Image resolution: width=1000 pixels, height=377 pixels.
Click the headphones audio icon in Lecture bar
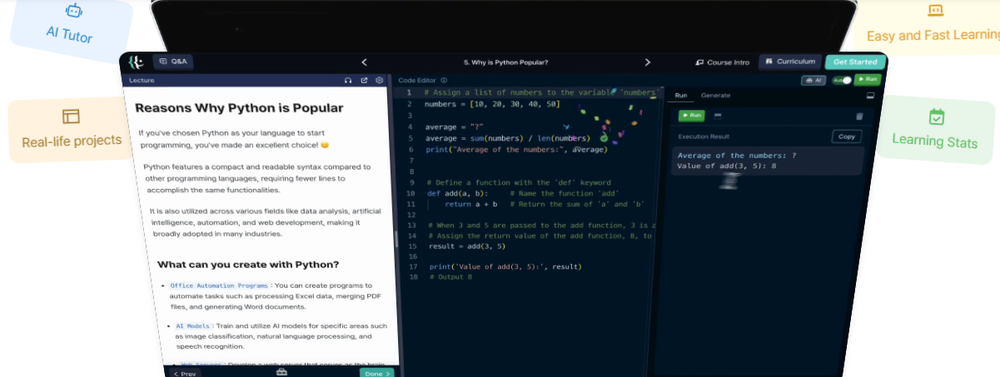(x=348, y=80)
